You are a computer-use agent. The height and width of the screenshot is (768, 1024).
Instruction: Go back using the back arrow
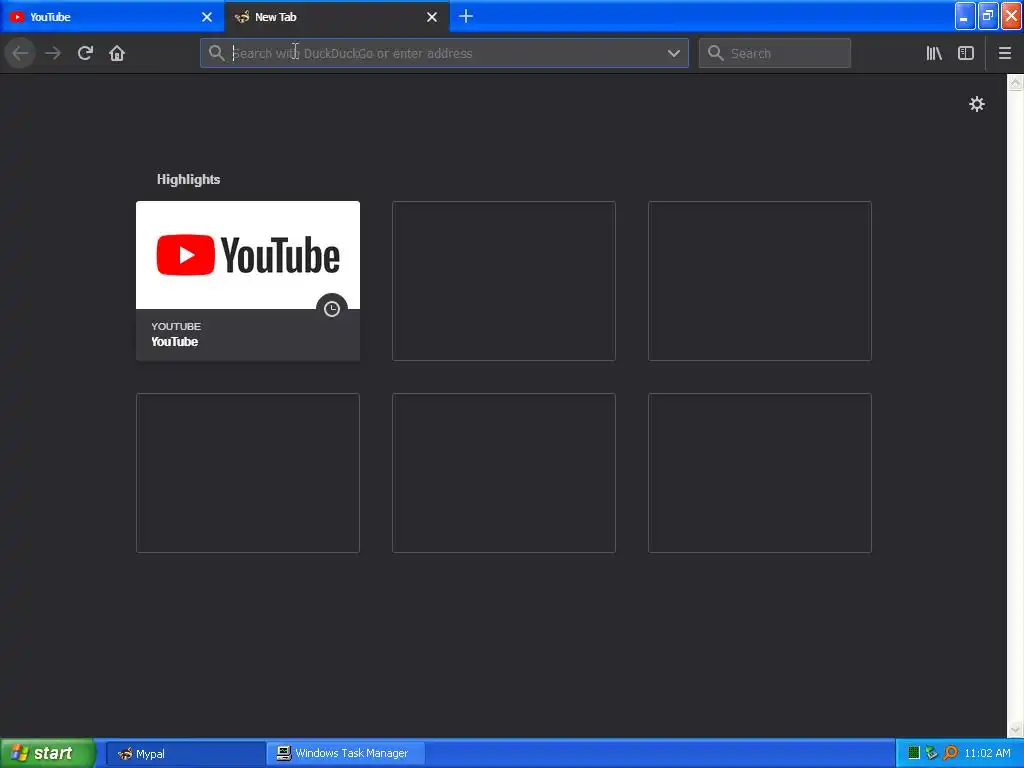[x=20, y=53]
